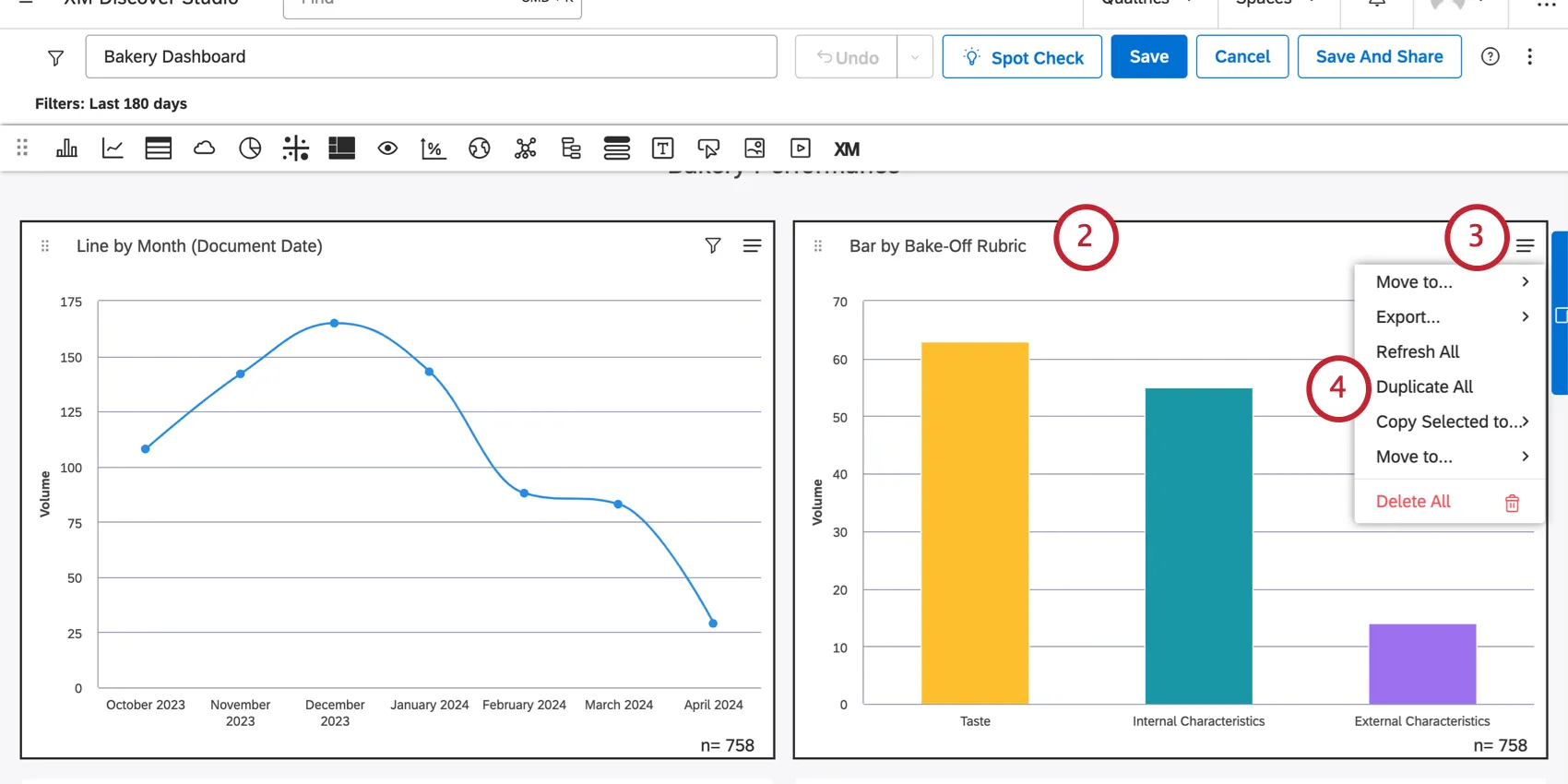Click the Bakery Dashboard title field
The image size is (1568, 784).
(431, 57)
